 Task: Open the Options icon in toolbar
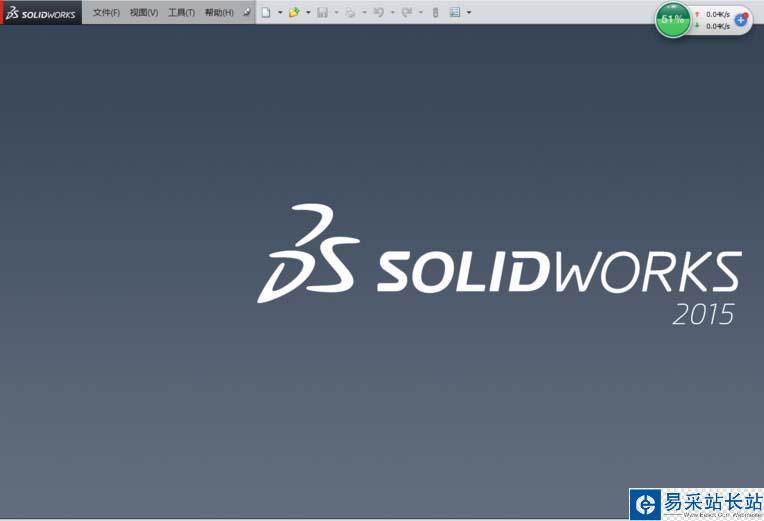[x=455, y=13]
